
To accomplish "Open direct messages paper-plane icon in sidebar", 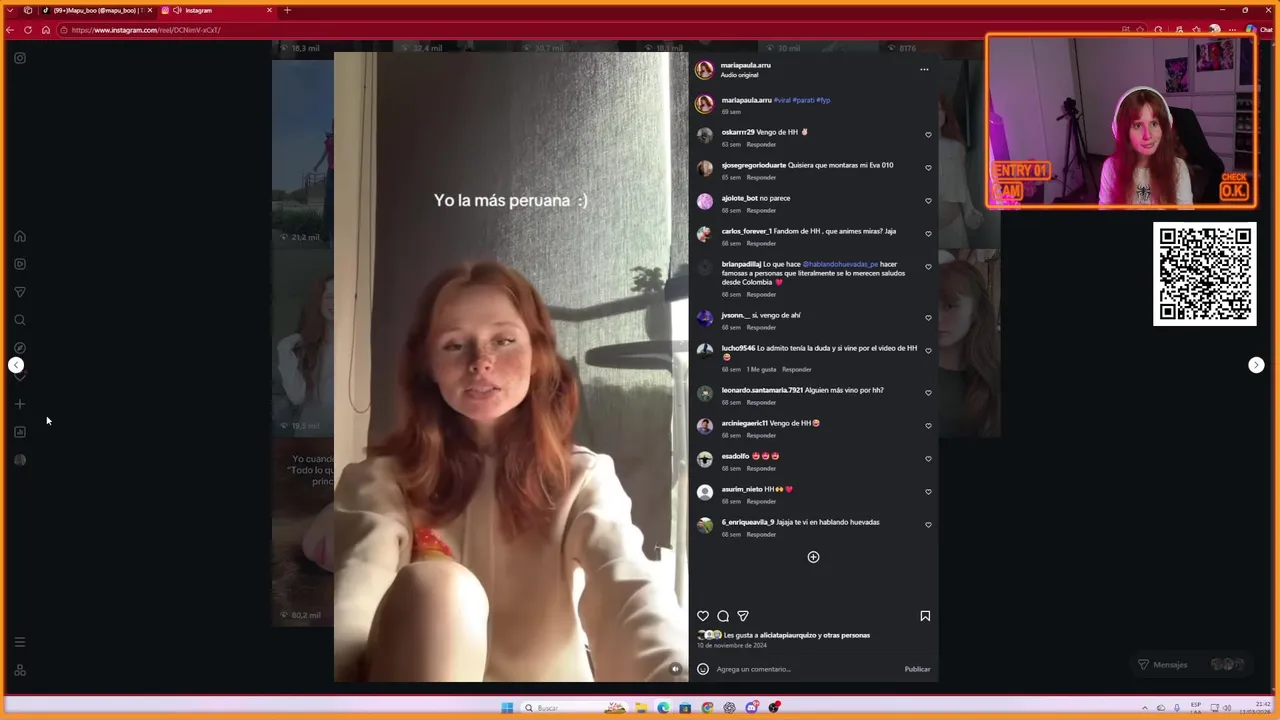I will coord(19,292).
